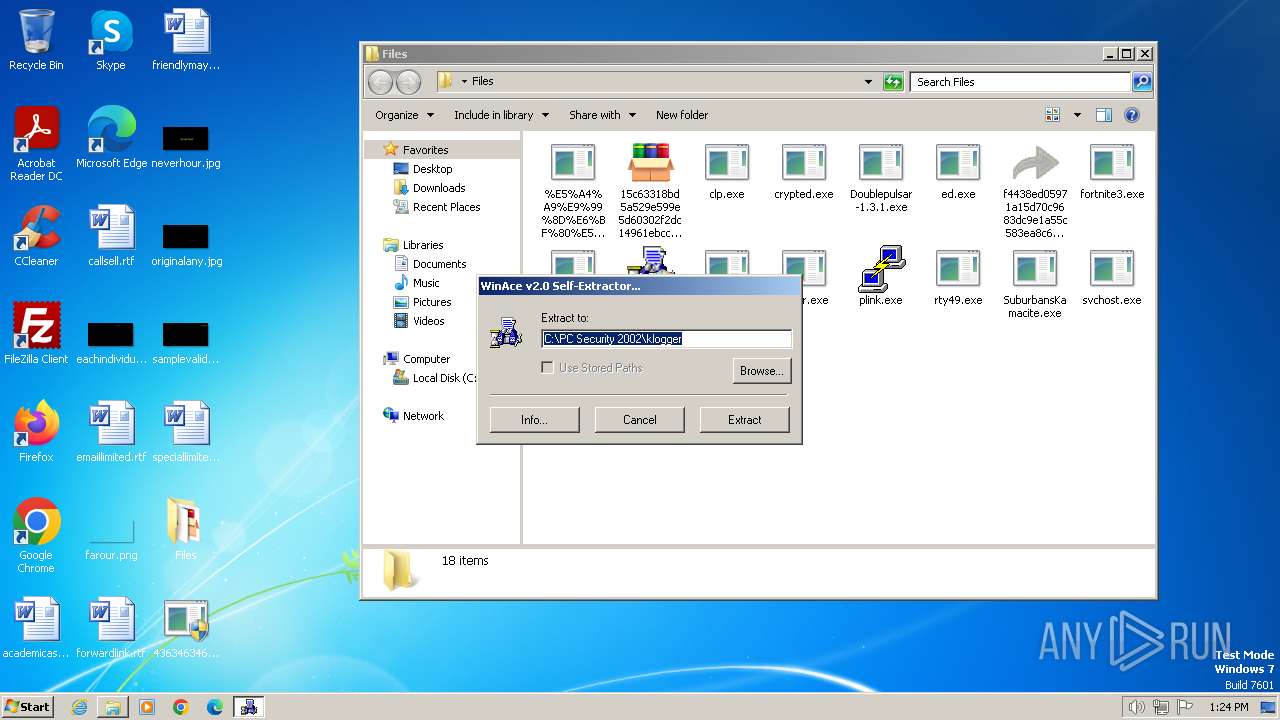Cancel the WinAce self-extractor

point(640,420)
